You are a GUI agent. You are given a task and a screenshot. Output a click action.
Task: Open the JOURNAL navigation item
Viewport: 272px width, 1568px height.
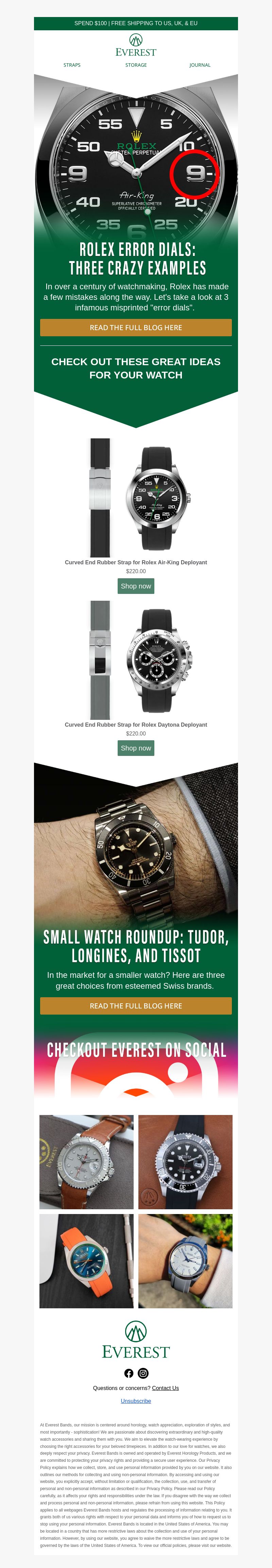click(200, 65)
